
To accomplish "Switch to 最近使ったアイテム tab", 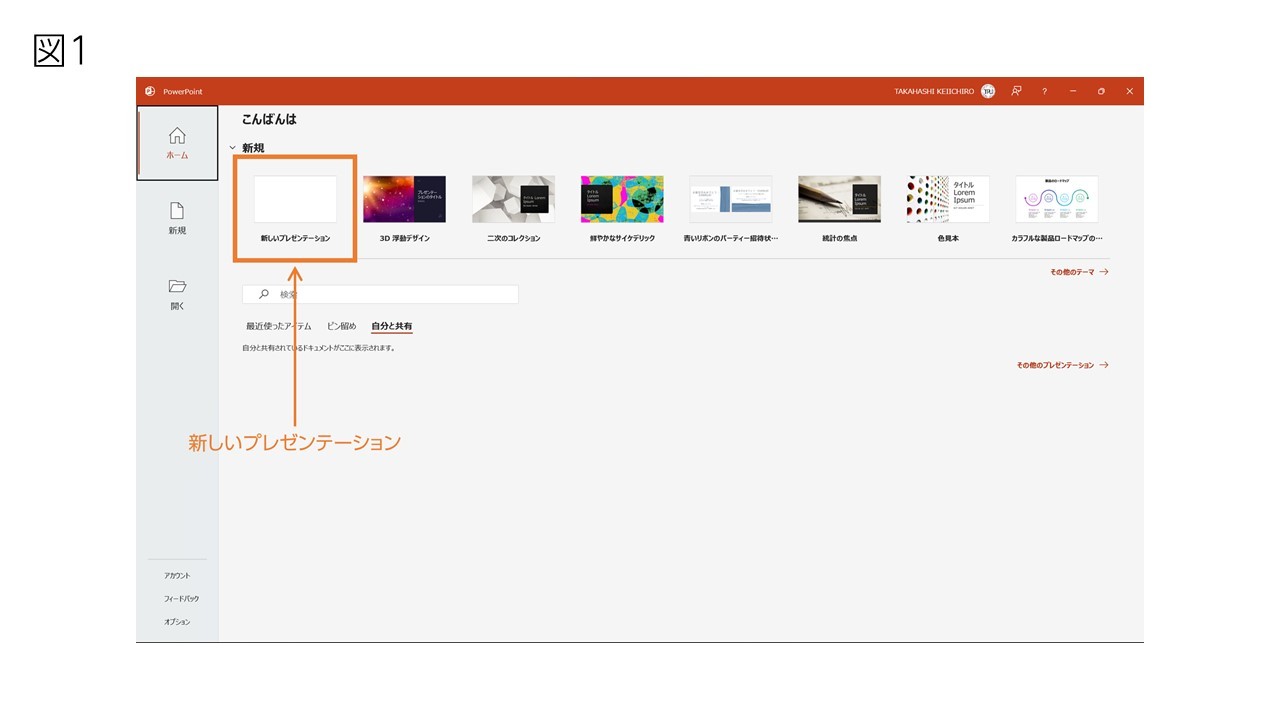I will pos(279,326).
